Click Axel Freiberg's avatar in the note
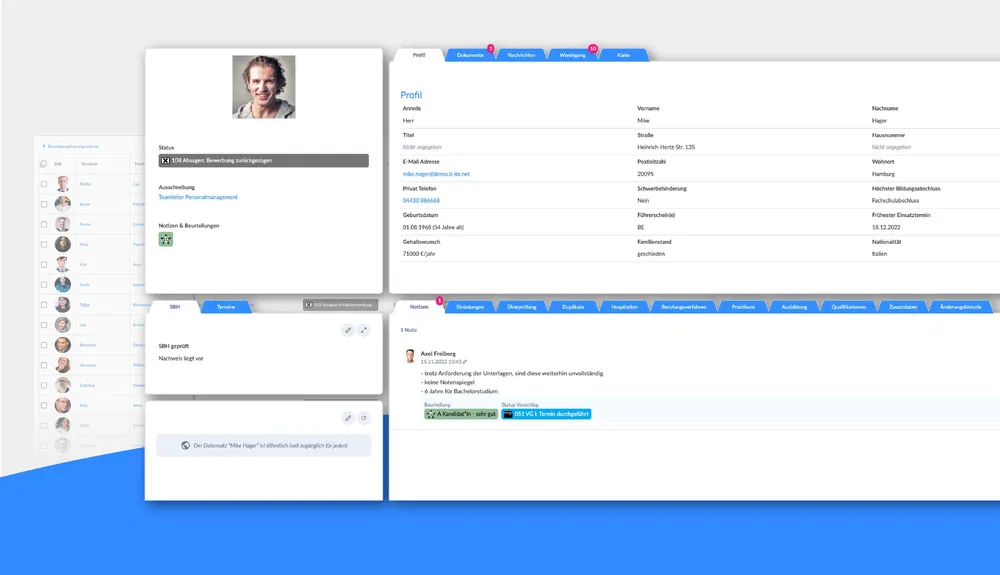Image resolution: width=1000 pixels, height=575 pixels. 410,356
